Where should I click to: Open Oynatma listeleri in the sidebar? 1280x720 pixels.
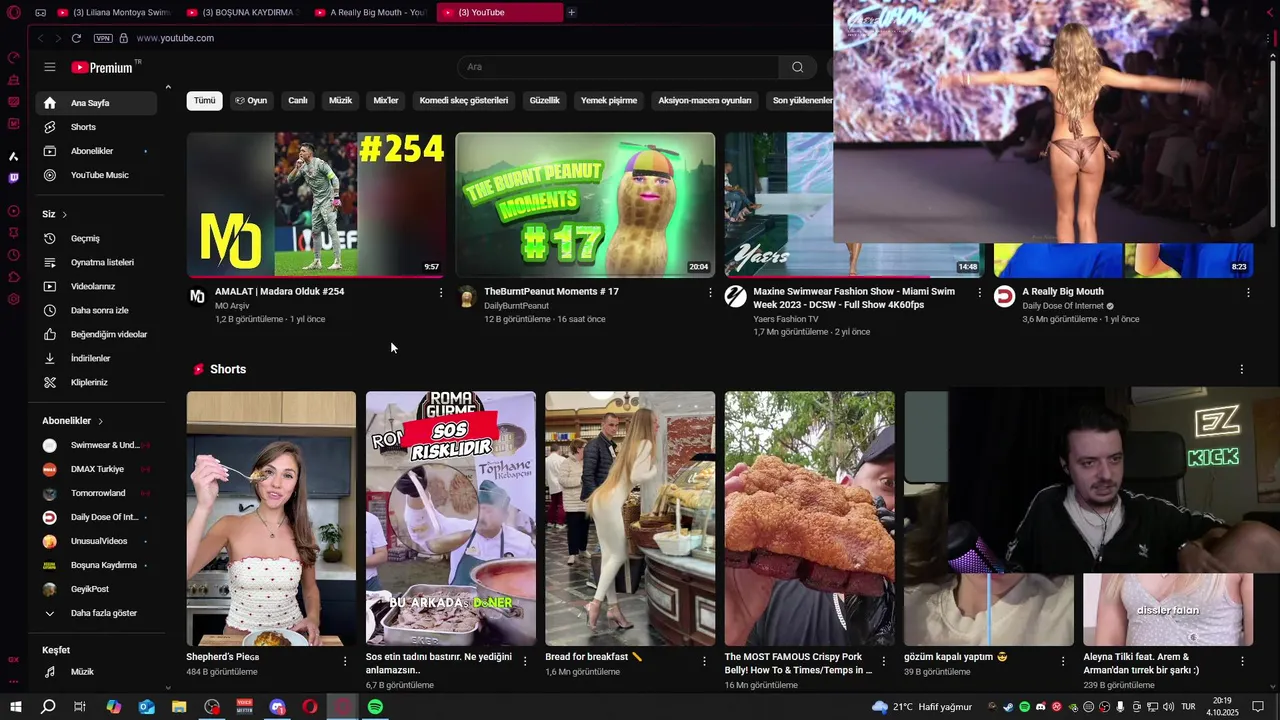96,262
